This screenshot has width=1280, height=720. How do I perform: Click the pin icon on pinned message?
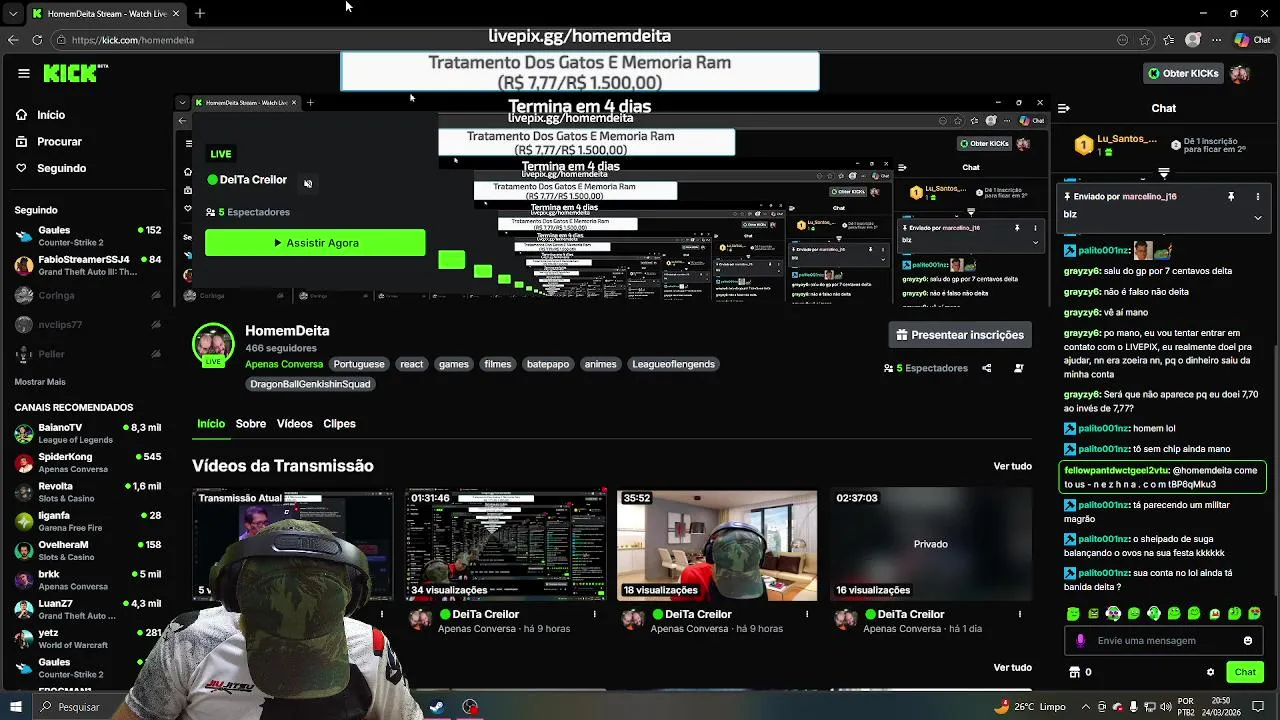pos(1231,197)
